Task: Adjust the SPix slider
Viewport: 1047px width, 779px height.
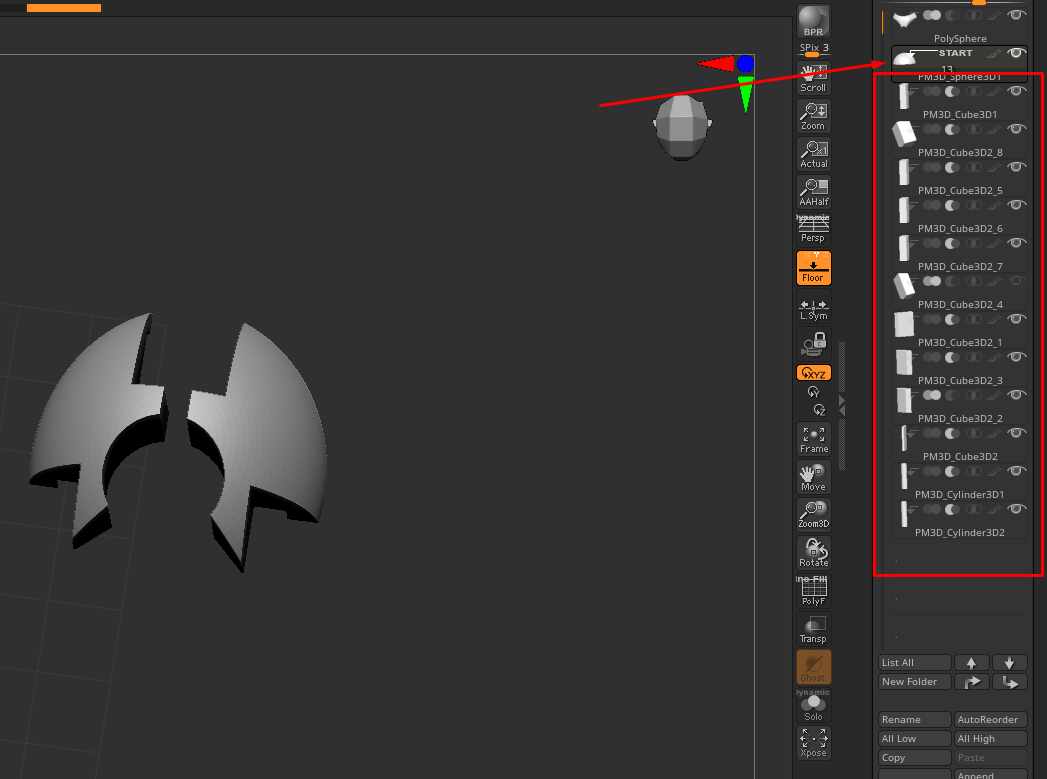Action: tap(813, 50)
